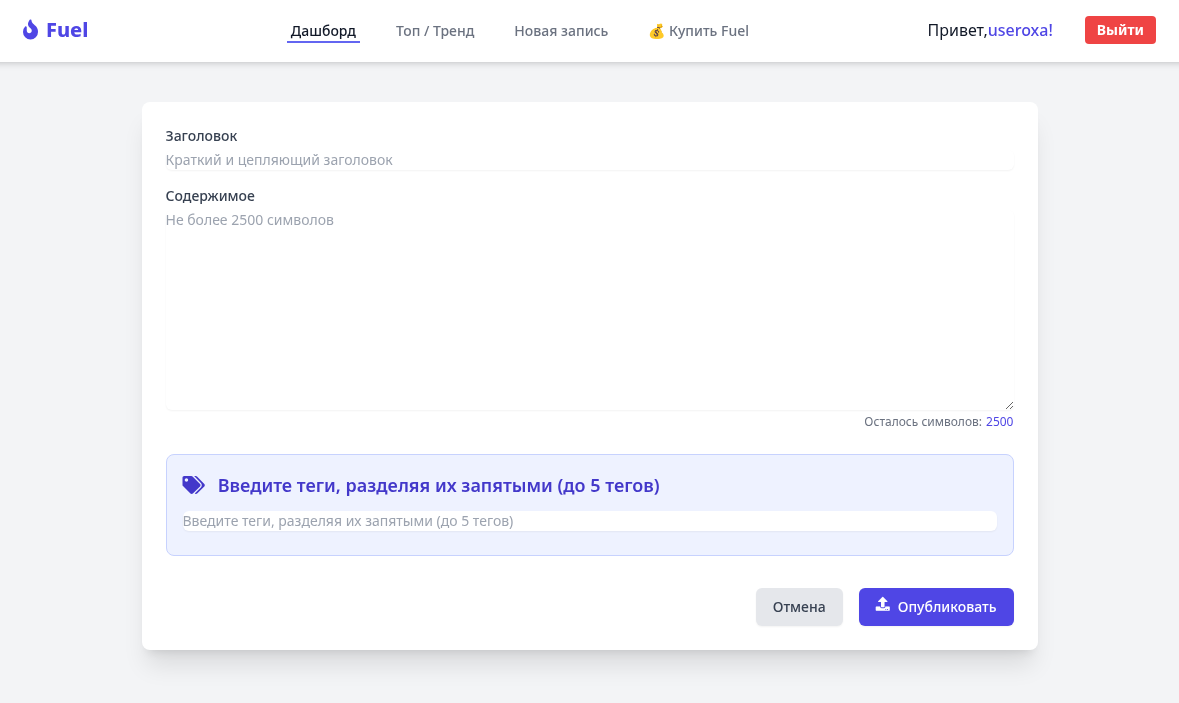This screenshot has width=1179, height=703.
Task: Focus the comma-separated tags input field
Action: click(x=589, y=521)
